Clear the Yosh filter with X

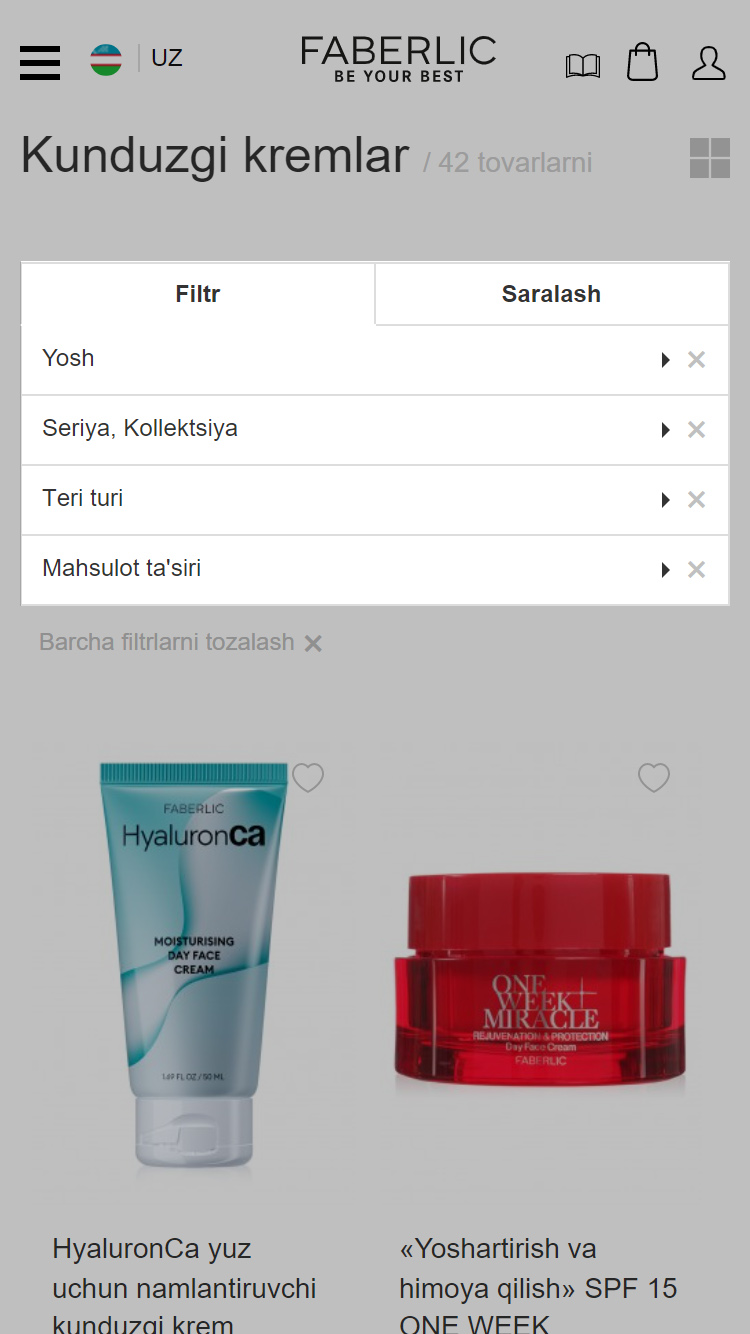pos(697,360)
